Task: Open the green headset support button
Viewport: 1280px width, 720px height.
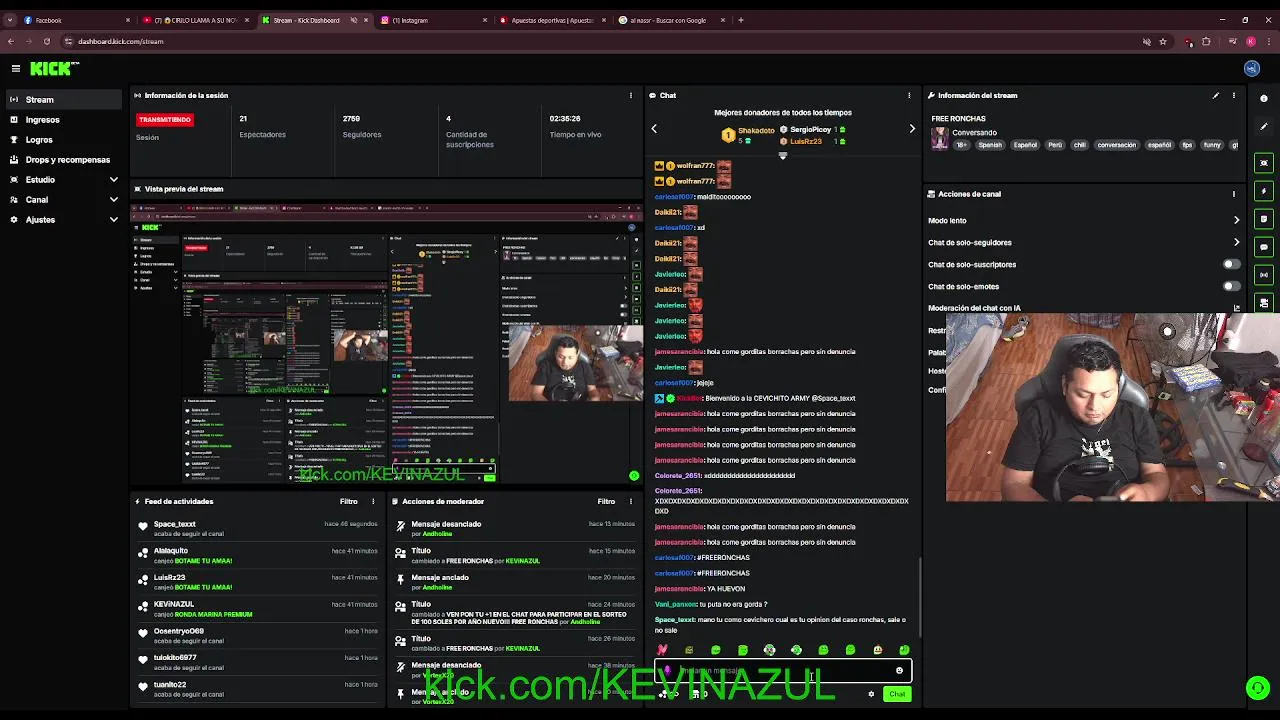Action: coord(1257,688)
